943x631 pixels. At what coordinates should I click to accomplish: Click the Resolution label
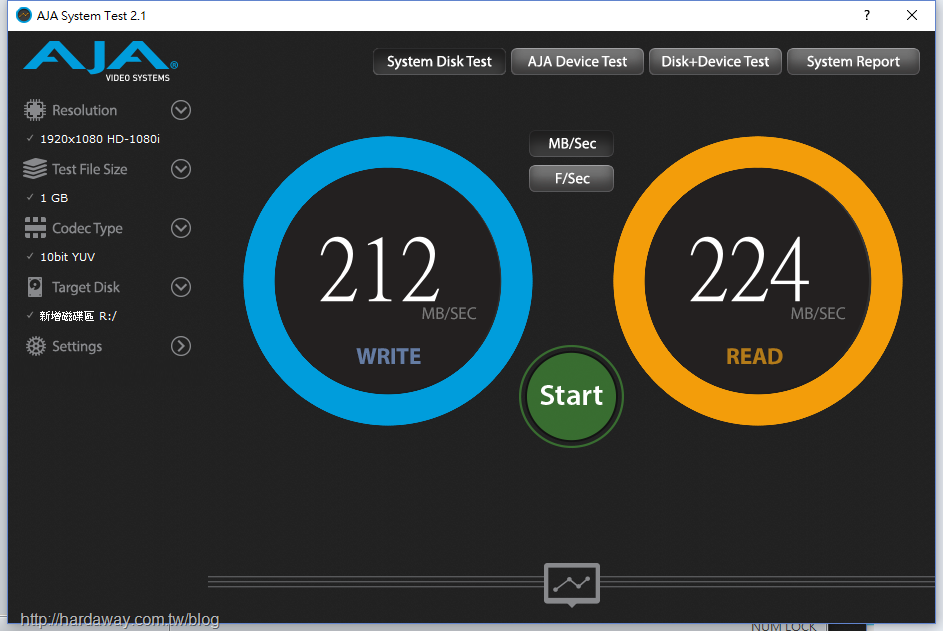tap(84, 110)
